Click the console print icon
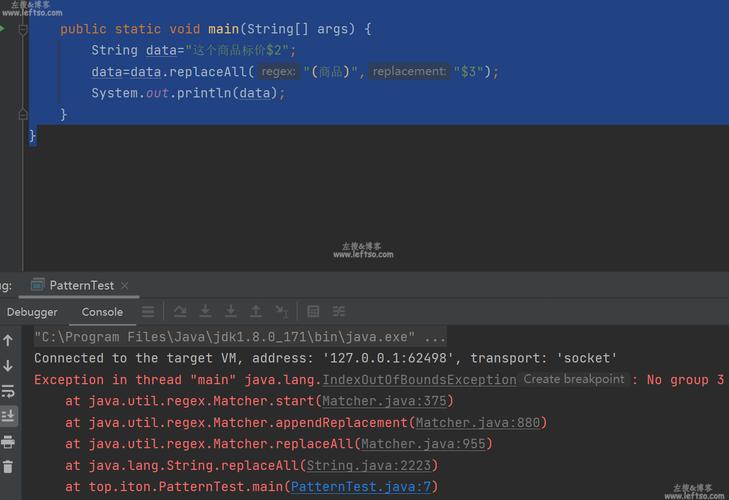729x500 pixels. pos(8,441)
